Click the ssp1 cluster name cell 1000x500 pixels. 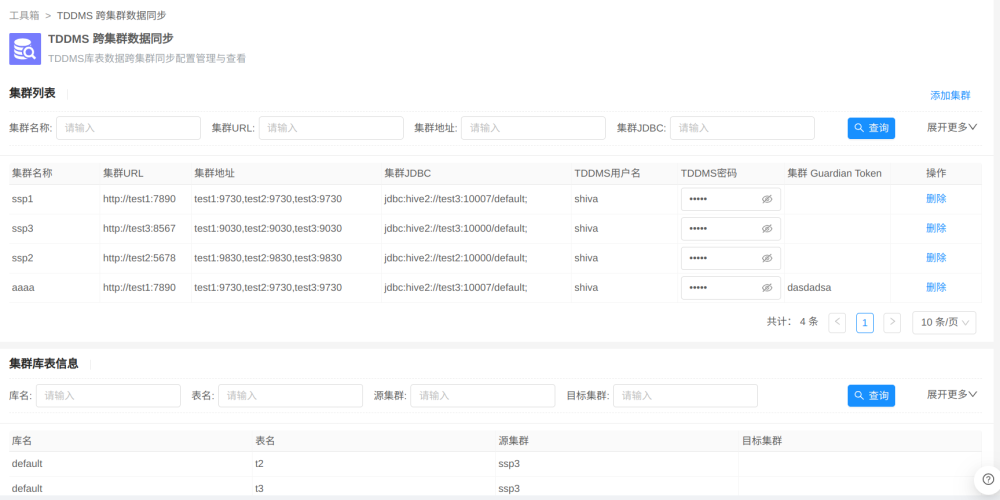22,199
